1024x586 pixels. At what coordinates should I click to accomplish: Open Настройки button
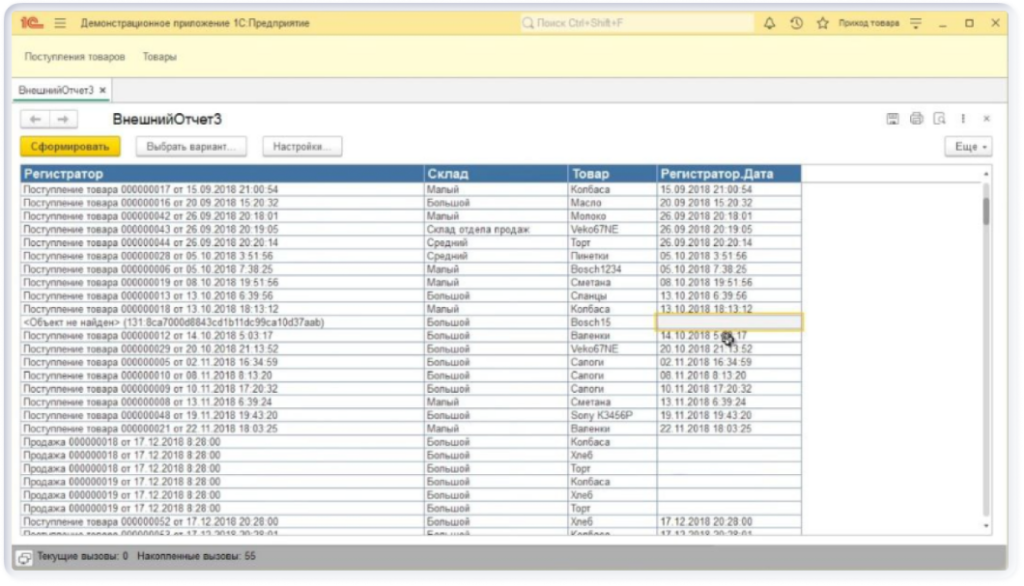point(301,147)
